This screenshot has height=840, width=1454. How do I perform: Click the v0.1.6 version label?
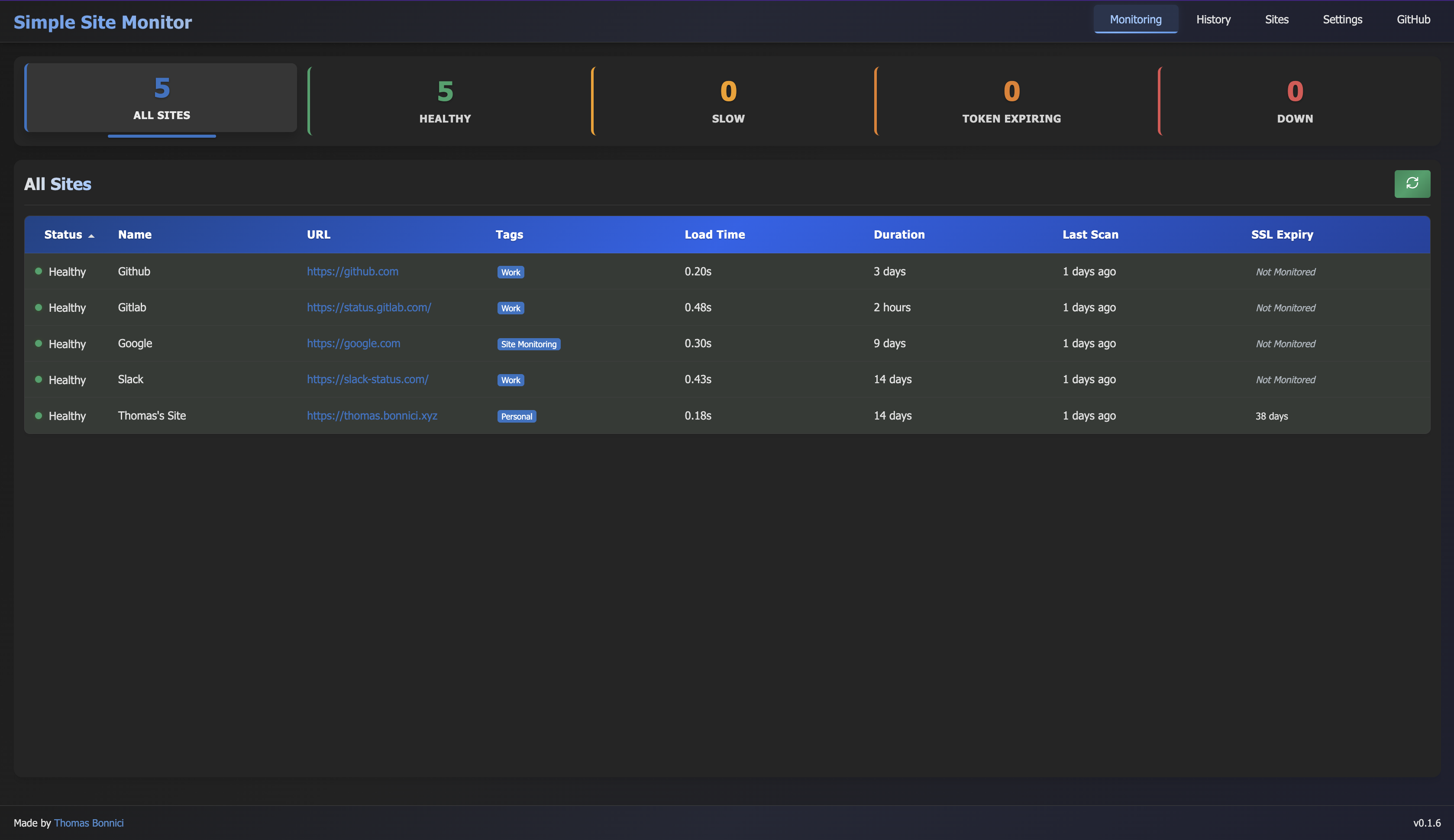[1427, 823]
